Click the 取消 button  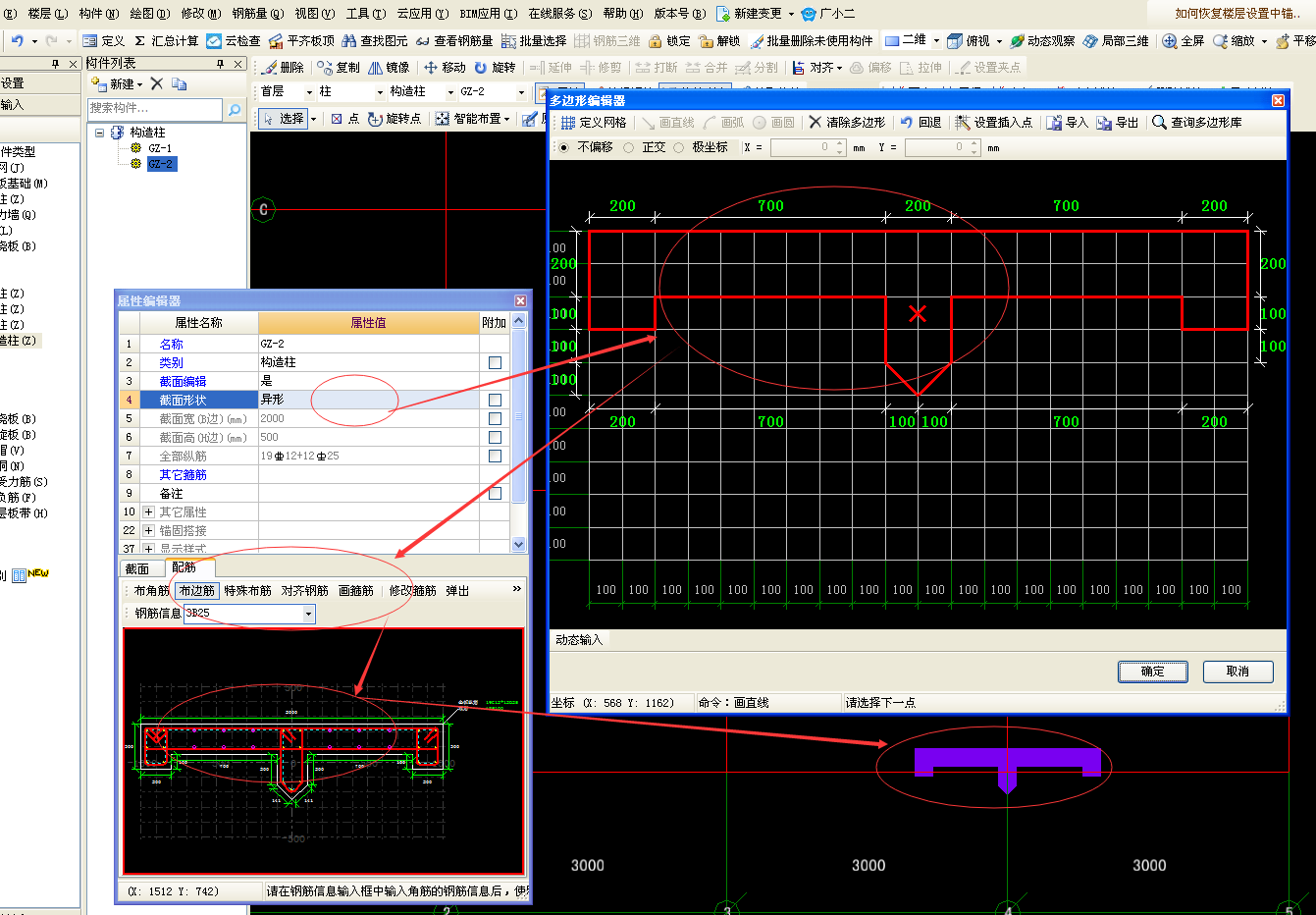[x=1238, y=672]
